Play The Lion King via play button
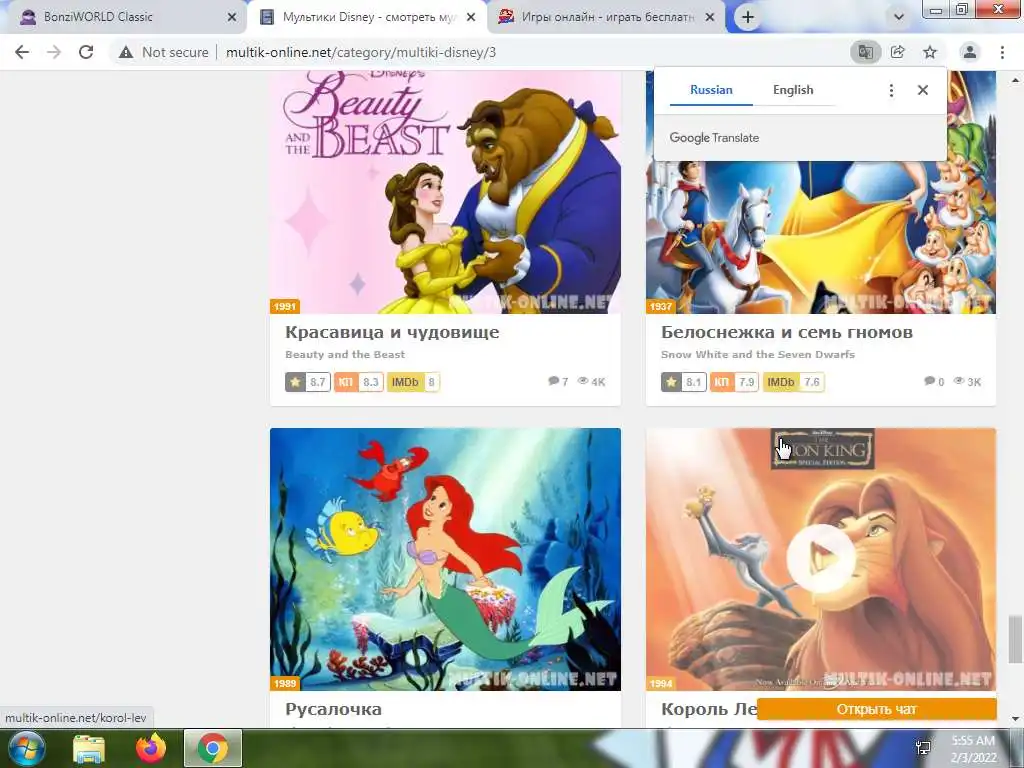The image size is (1024, 768). (x=821, y=559)
